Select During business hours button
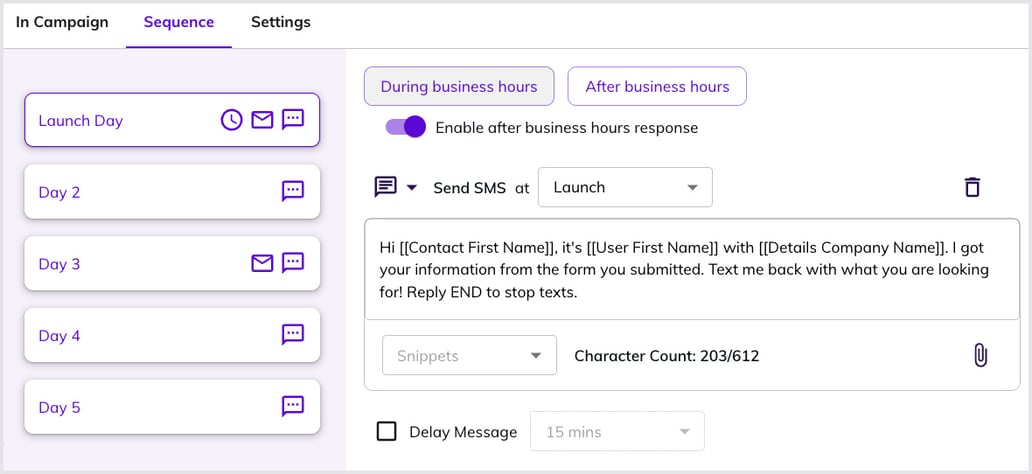This screenshot has height=474, width=1032. tap(459, 87)
